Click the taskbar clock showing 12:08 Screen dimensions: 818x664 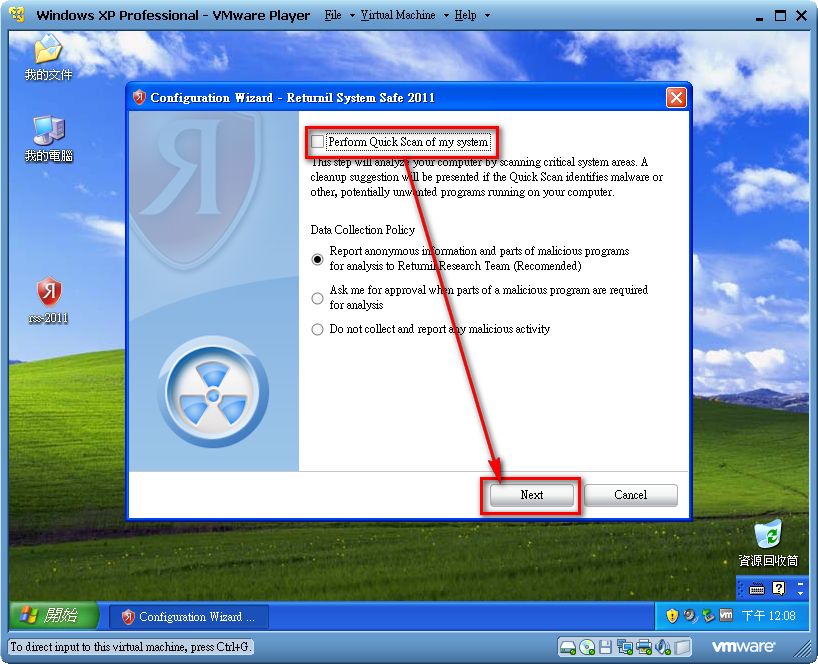[768, 616]
